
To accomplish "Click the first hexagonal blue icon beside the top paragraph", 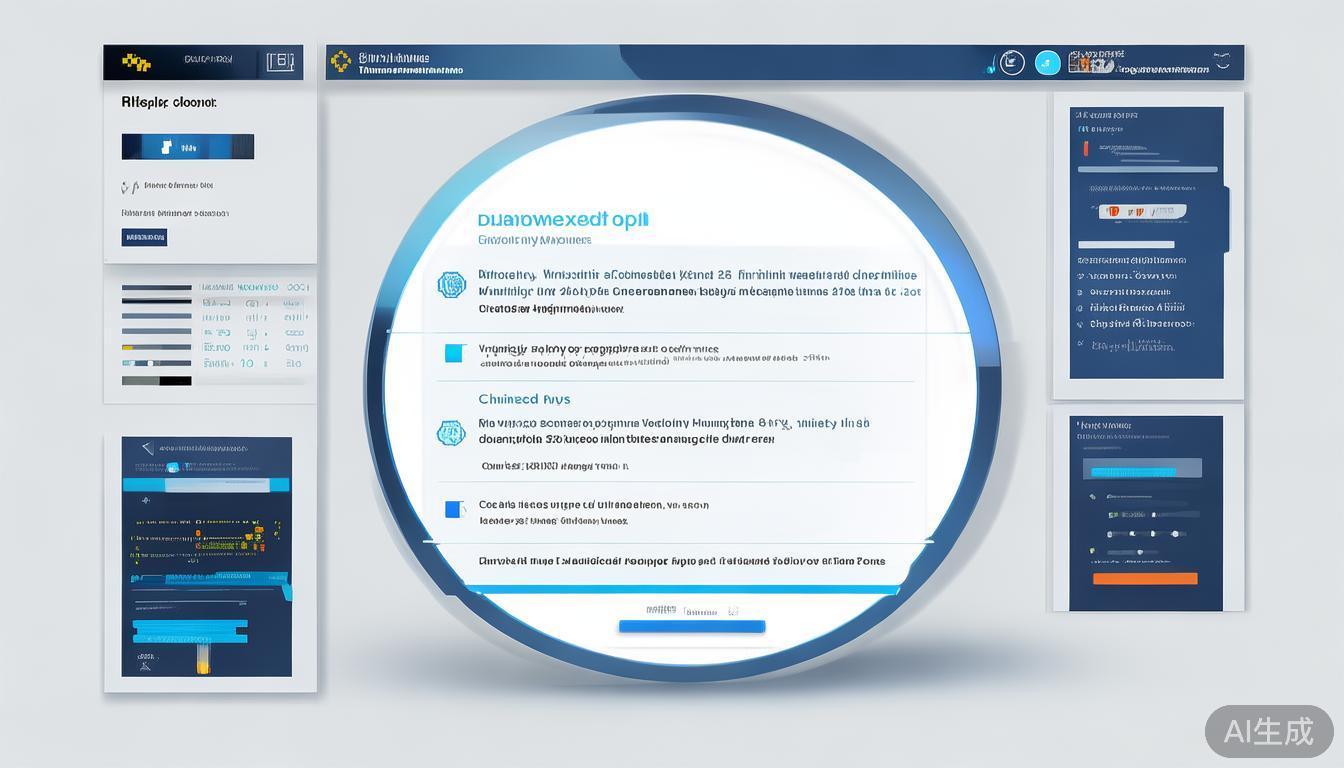I will click(x=452, y=285).
